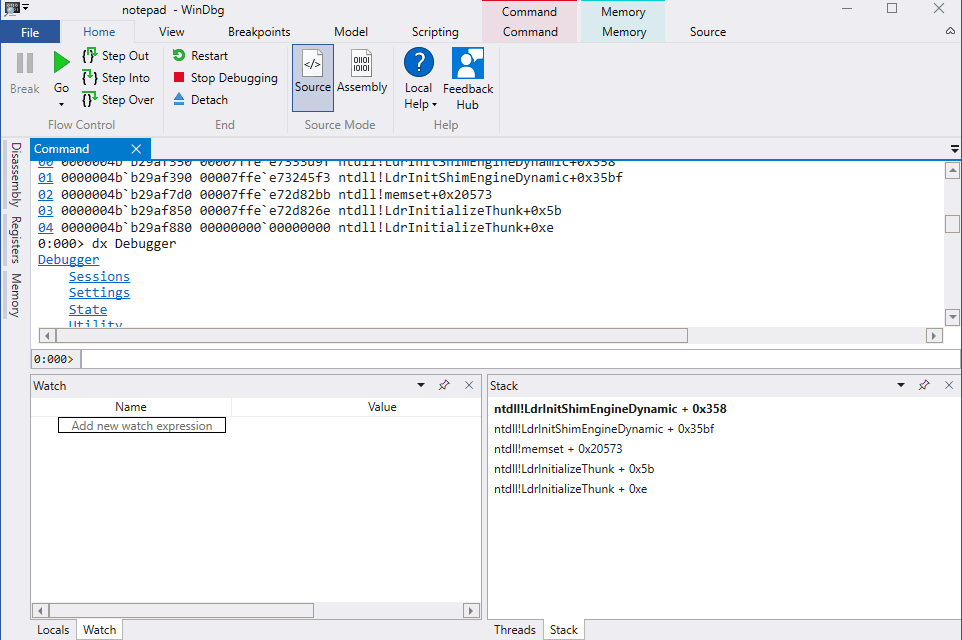Screen dimensions: 962x640
Task: Select ntdll!LdrInitializeThunk + 0x5b stack frame
Action: click(x=574, y=469)
